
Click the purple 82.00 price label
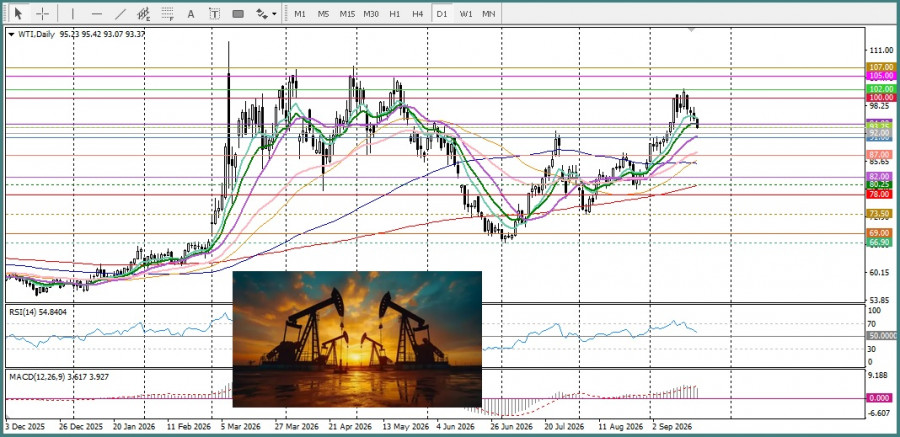[x=879, y=176]
